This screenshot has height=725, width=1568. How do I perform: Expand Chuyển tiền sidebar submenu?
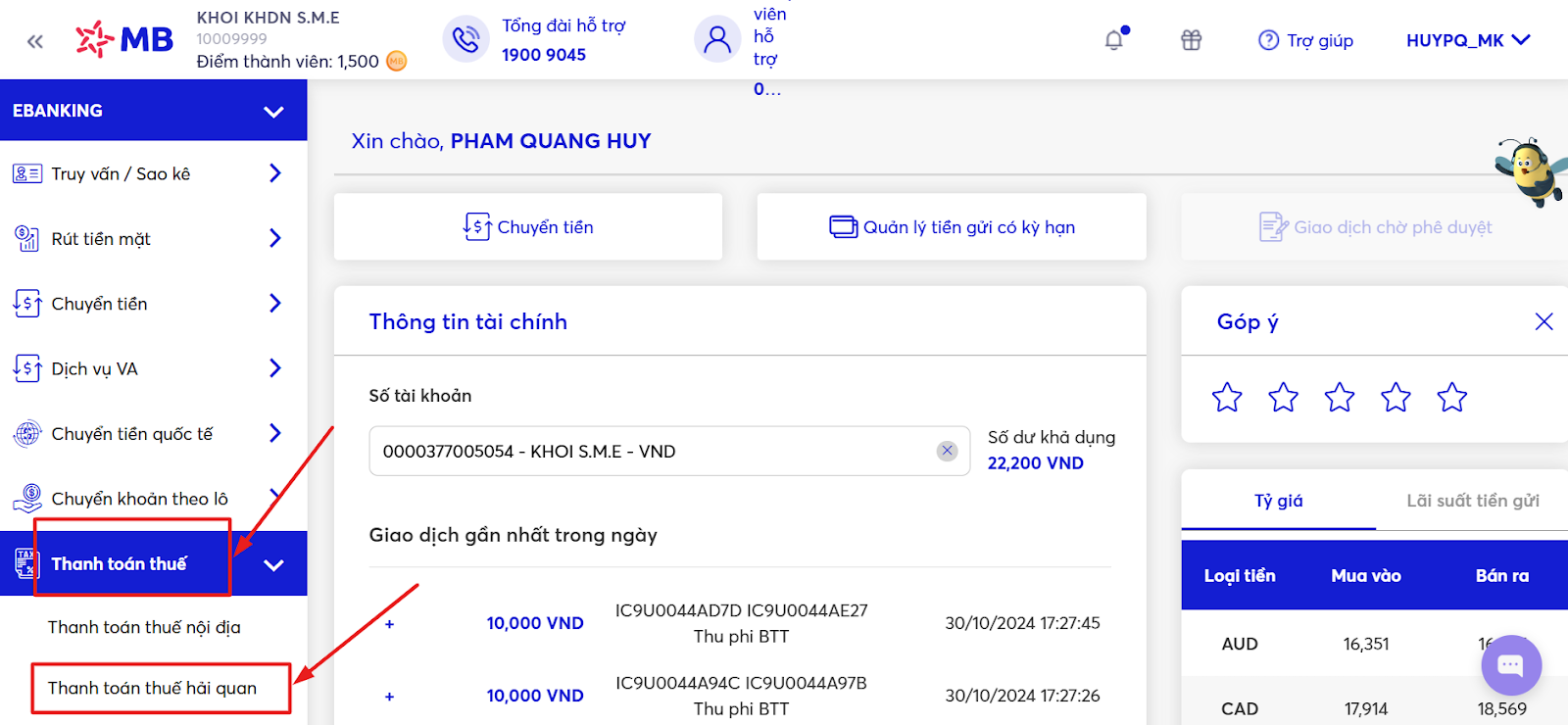click(275, 304)
